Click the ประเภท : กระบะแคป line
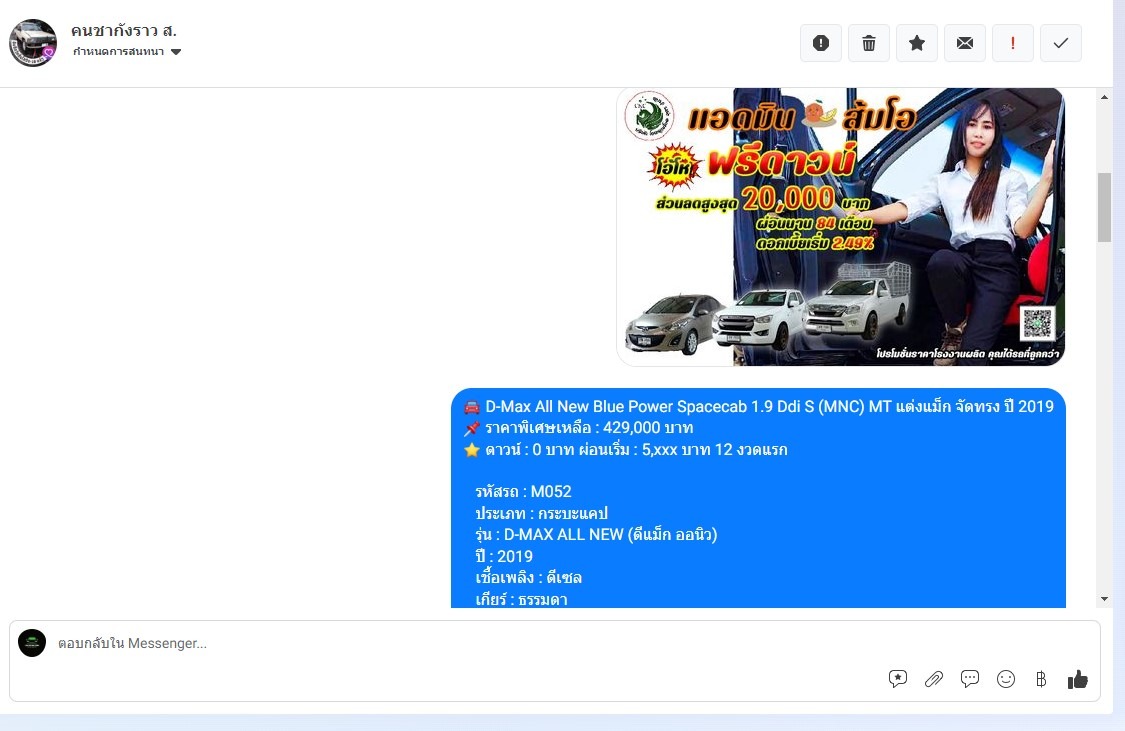The image size is (1125, 731). click(541, 514)
